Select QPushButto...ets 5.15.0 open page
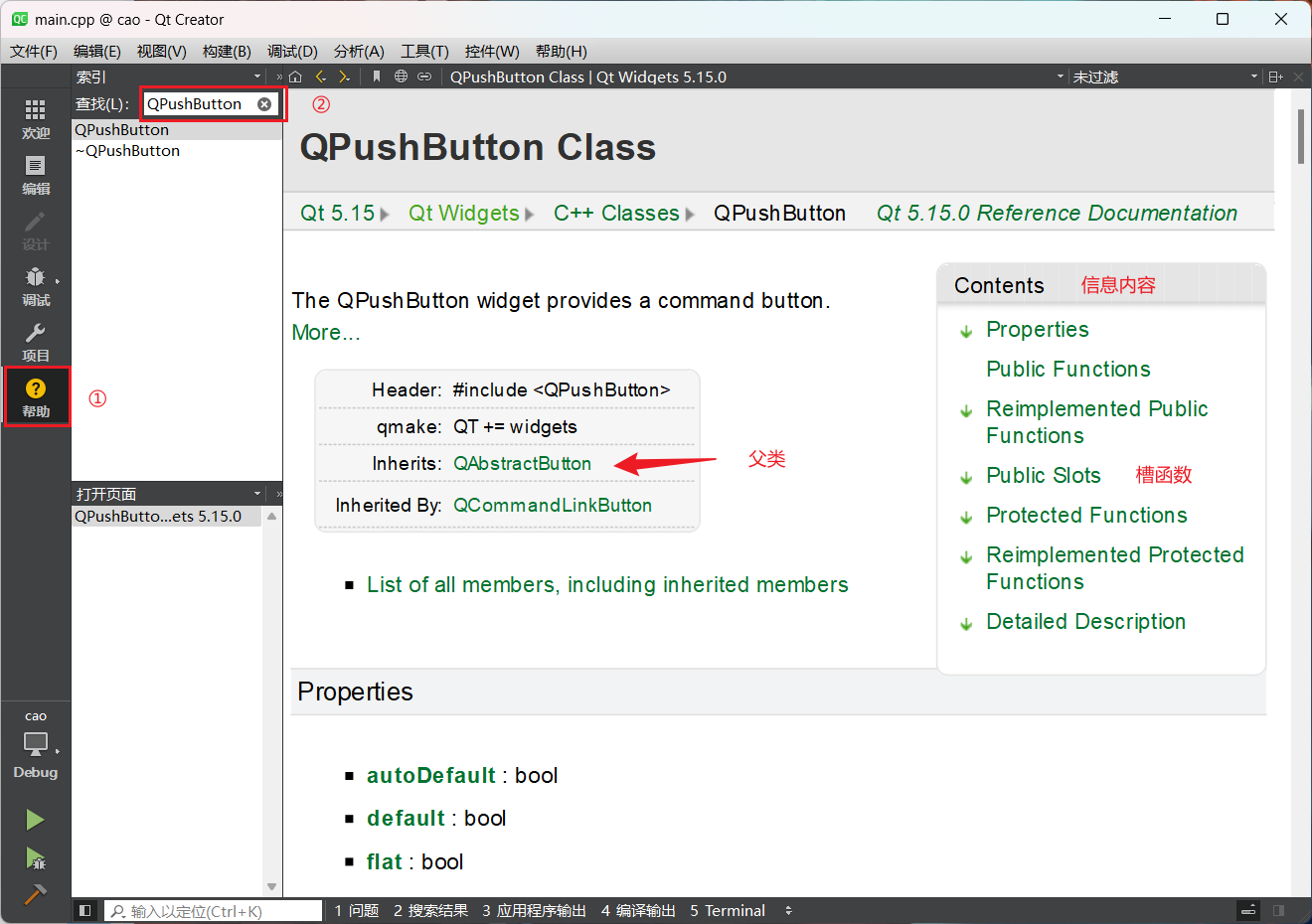 [x=167, y=517]
